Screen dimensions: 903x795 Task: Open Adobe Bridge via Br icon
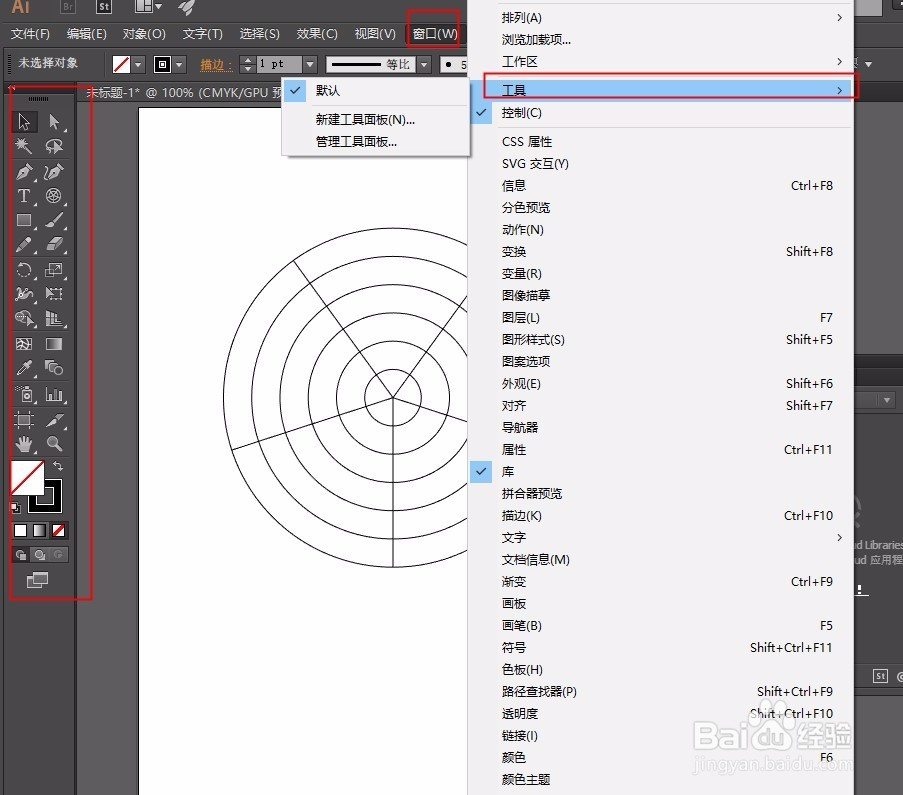[68, 7]
